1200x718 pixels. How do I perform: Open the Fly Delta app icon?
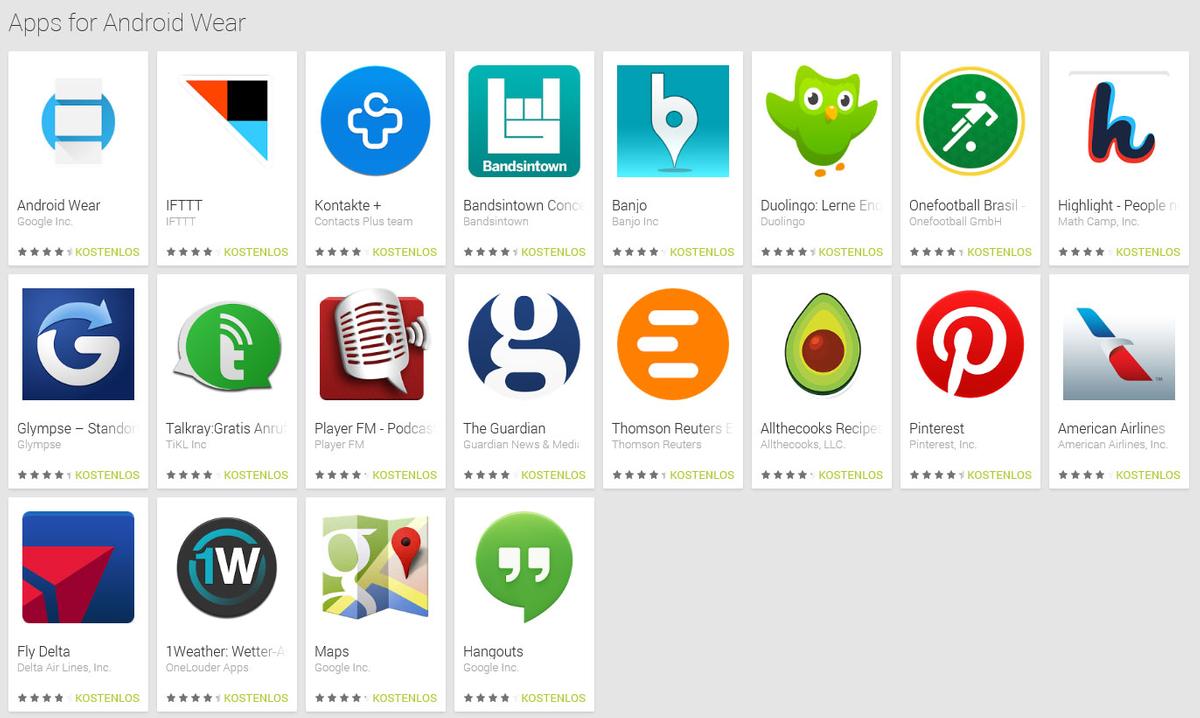coord(78,567)
